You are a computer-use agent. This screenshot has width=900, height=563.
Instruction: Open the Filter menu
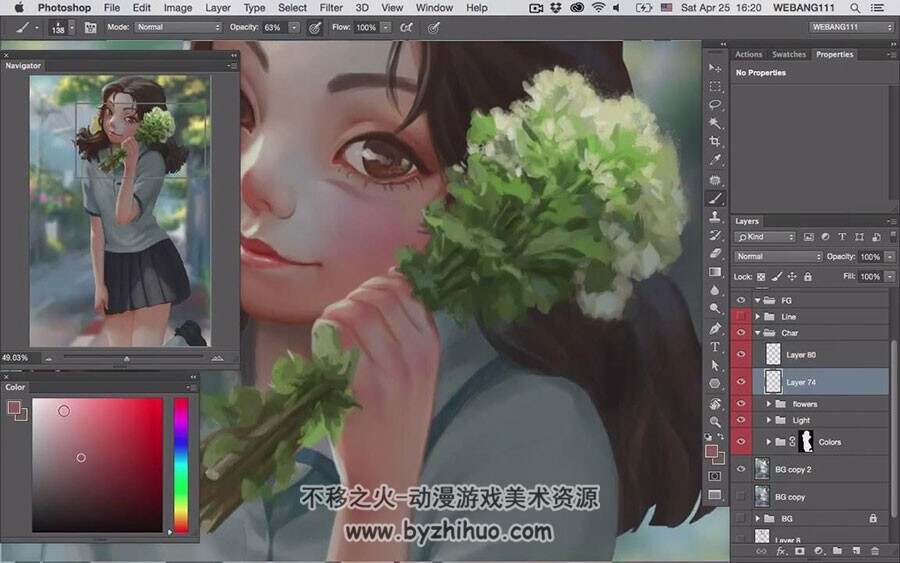331,7
